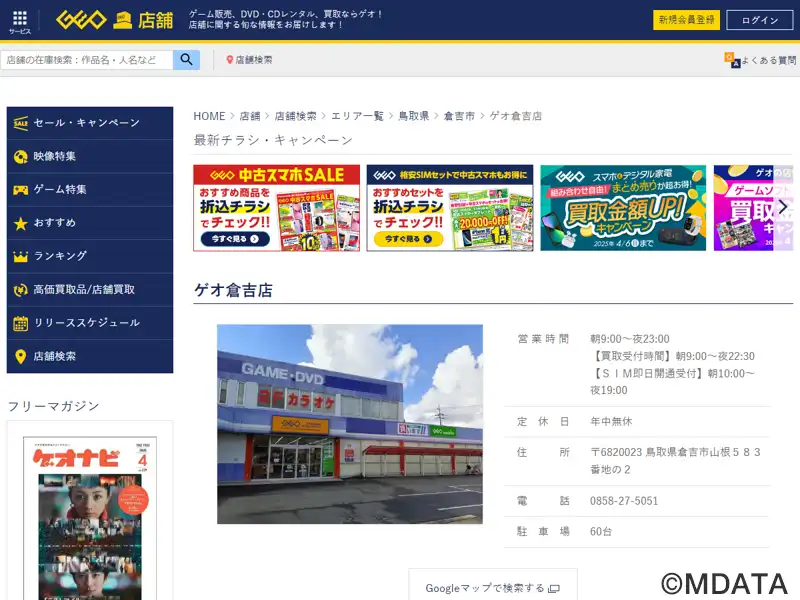
Task: Open ゲームソフト買取 campaign banner
Action: (754, 208)
